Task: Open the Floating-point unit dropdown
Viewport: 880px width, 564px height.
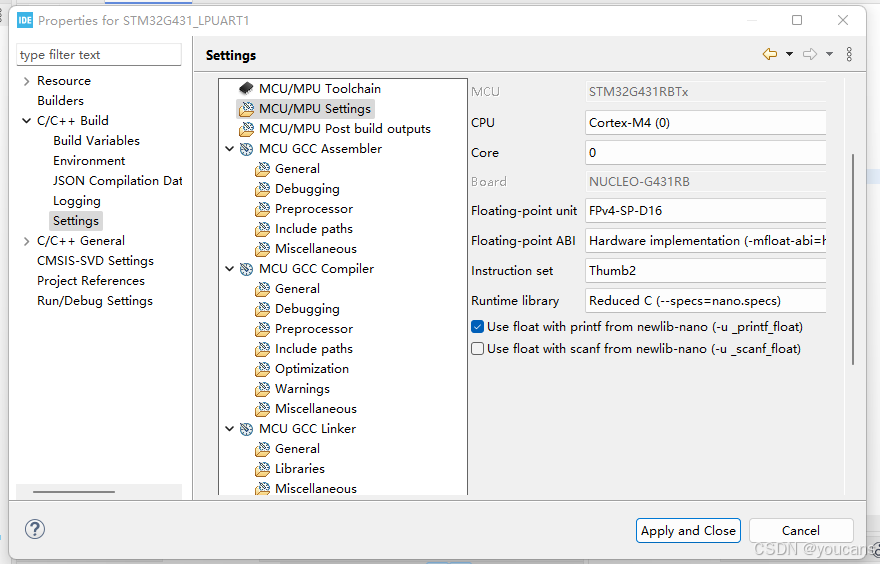Action: 705,211
